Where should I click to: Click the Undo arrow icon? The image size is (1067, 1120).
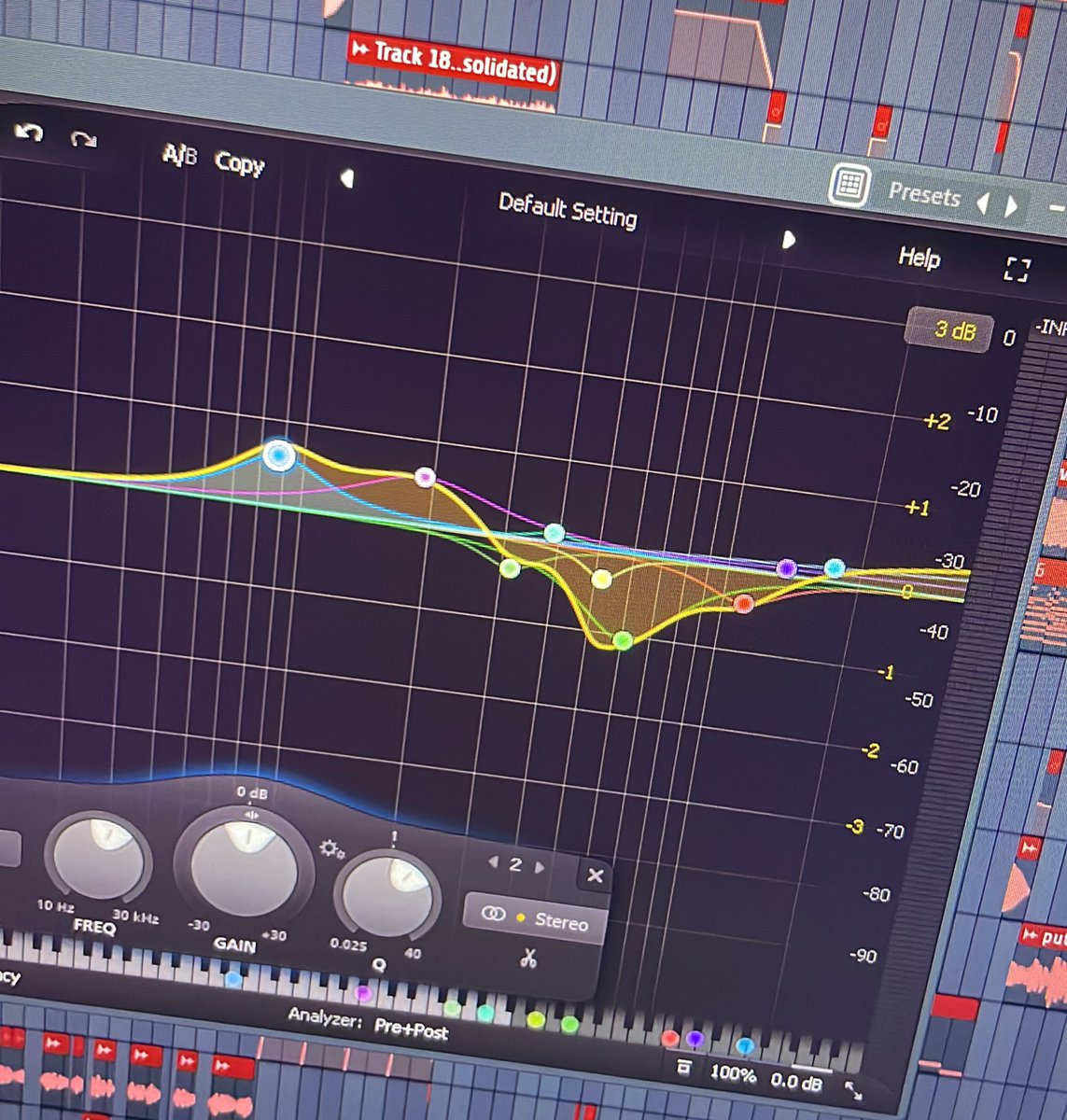(28, 133)
